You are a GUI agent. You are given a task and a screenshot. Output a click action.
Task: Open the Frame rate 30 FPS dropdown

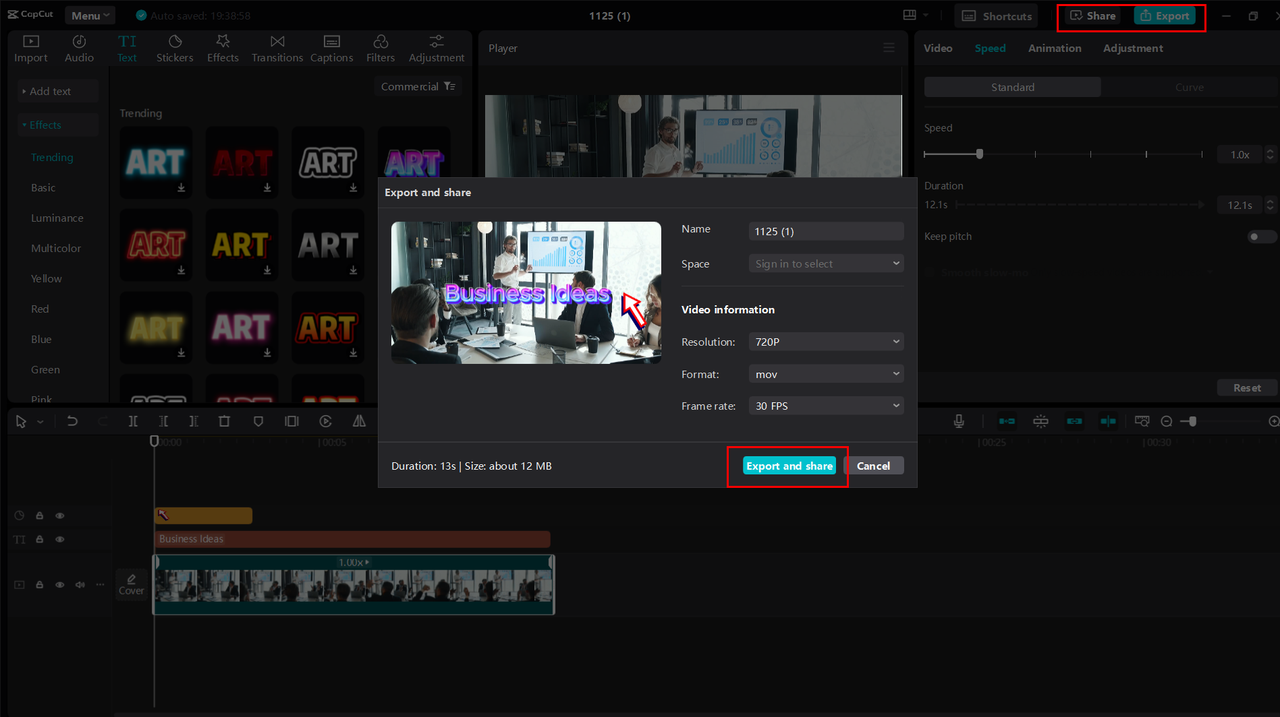[826, 406]
